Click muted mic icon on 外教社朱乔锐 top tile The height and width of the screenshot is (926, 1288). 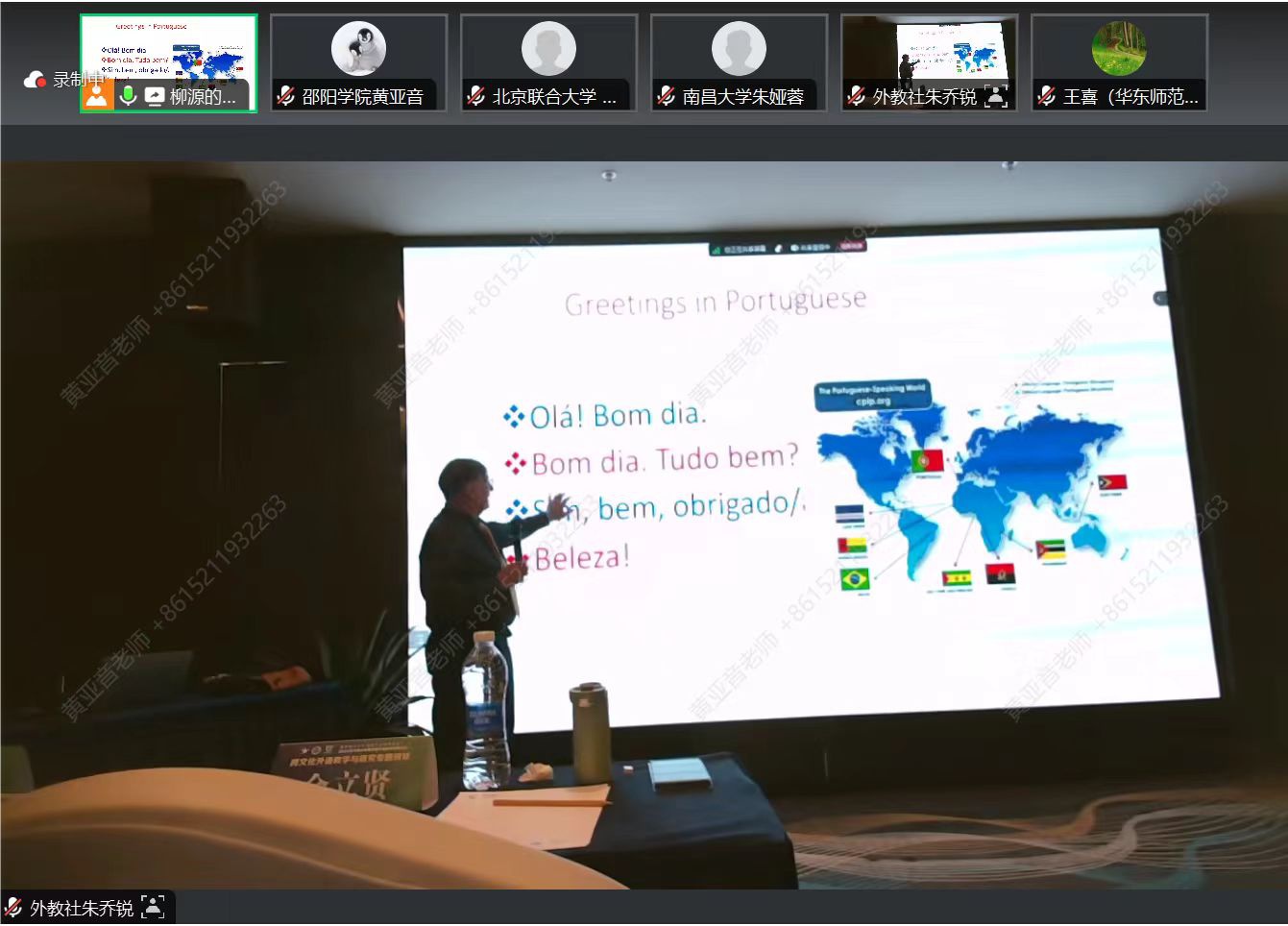856,96
